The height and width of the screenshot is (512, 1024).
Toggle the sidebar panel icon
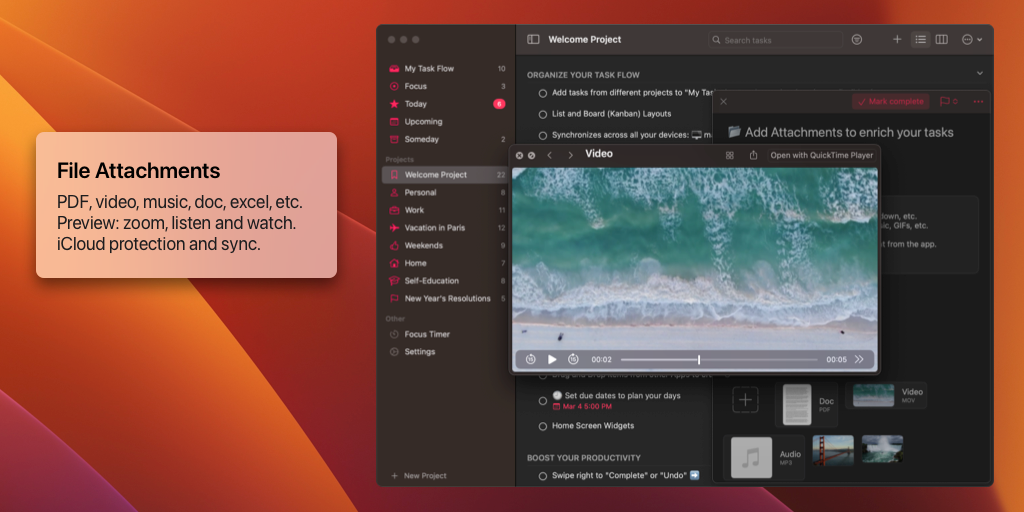pyautogui.click(x=534, y=39)
